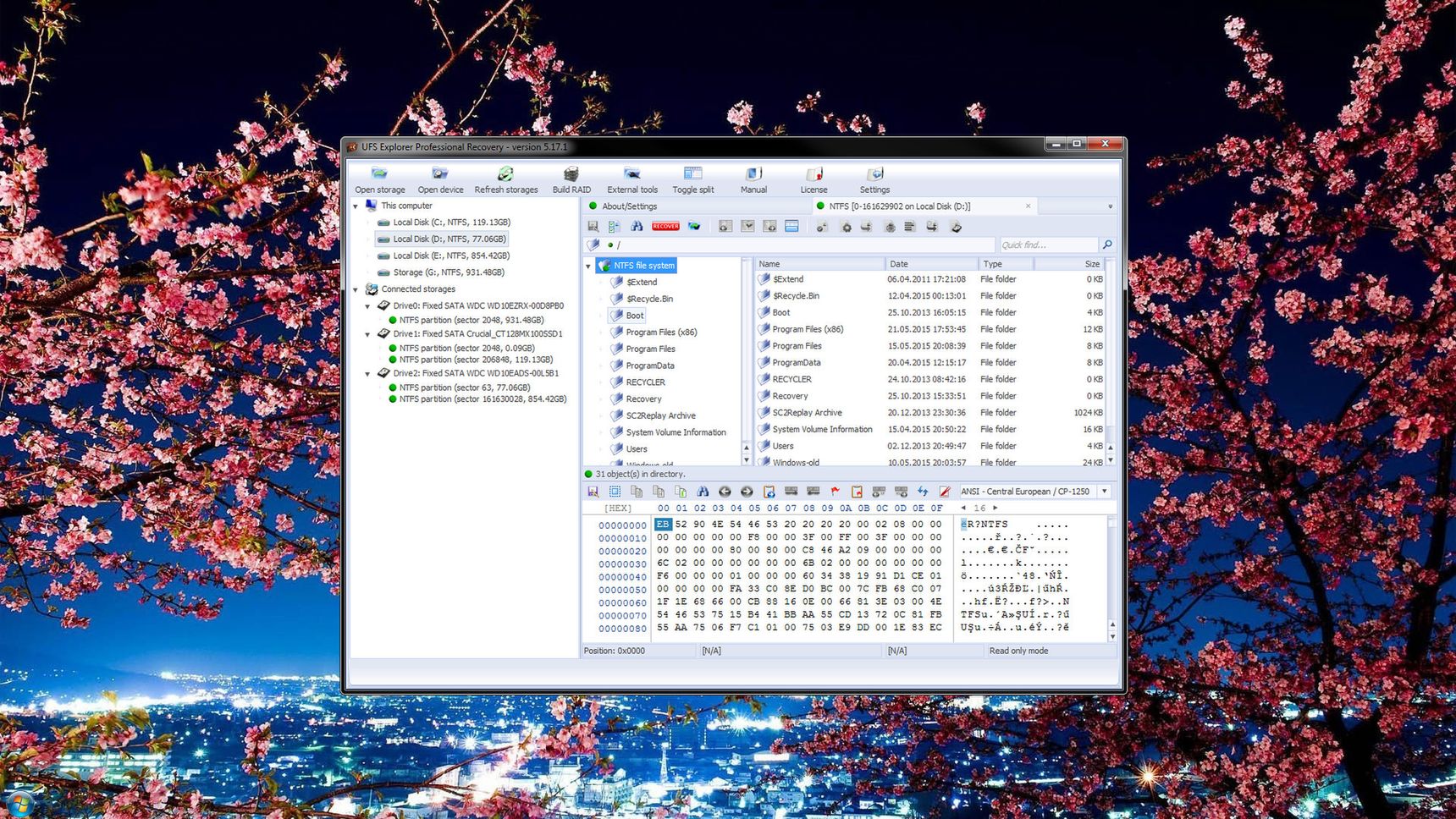Collapse the Connected storages node
The height and width of the screenshot is (819, 1456).
(356, 289)
